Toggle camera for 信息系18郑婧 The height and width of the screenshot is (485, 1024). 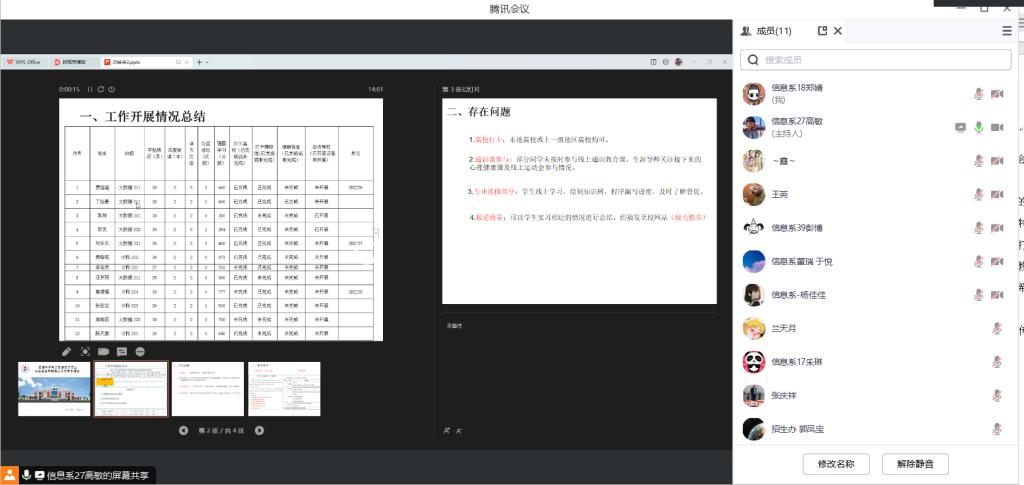pyautogui.click(x=997, y=94)
